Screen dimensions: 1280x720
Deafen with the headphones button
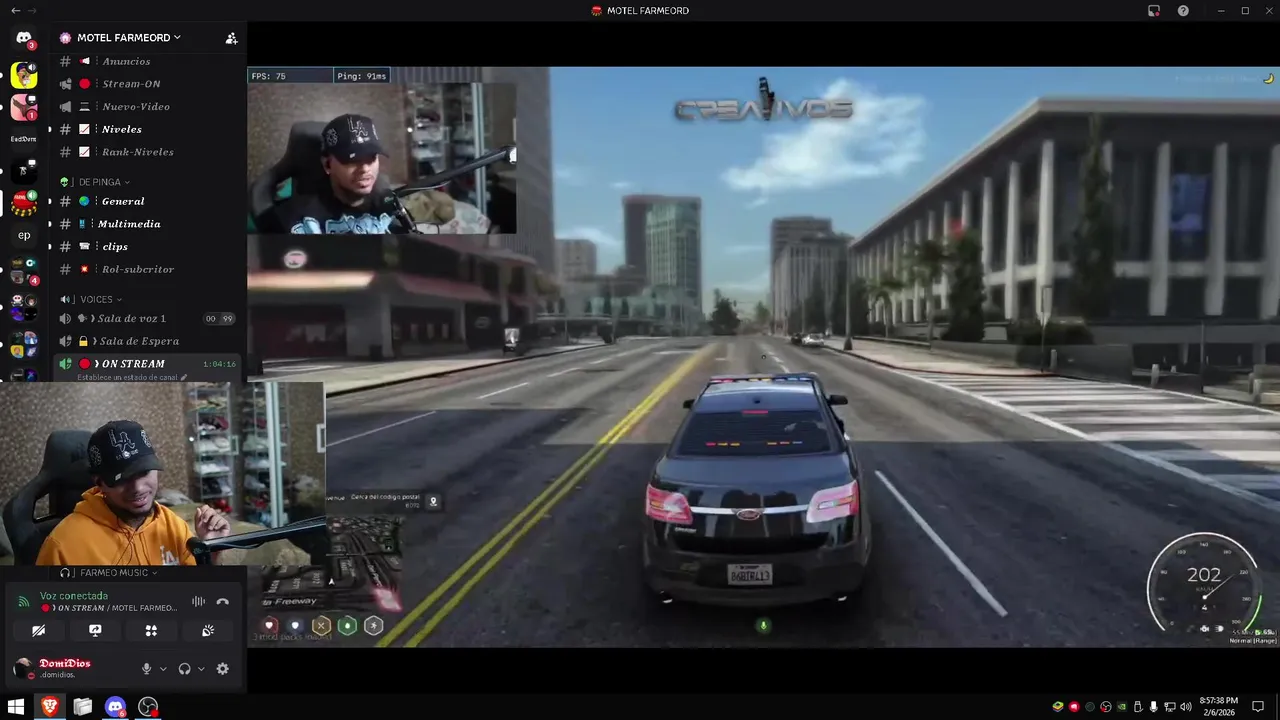(184, 669)
